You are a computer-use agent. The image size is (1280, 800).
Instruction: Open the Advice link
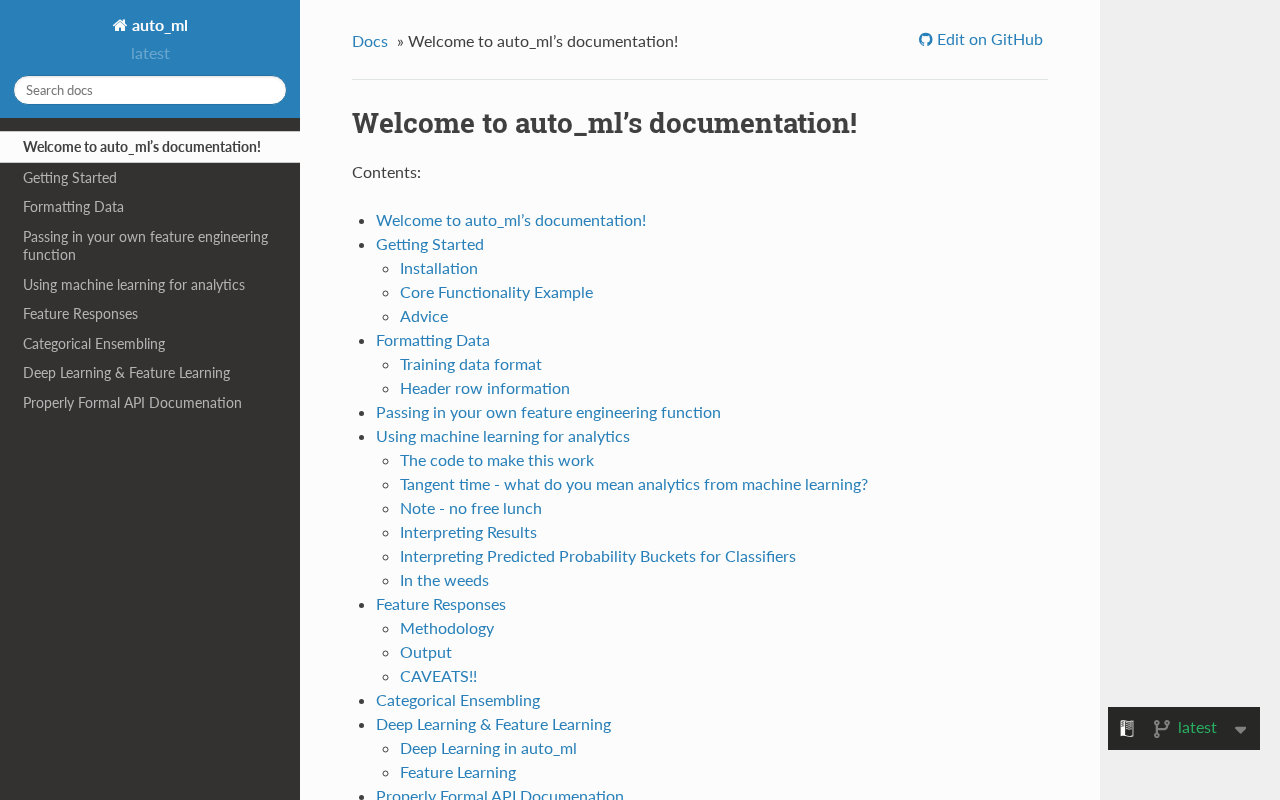(424, 316)
